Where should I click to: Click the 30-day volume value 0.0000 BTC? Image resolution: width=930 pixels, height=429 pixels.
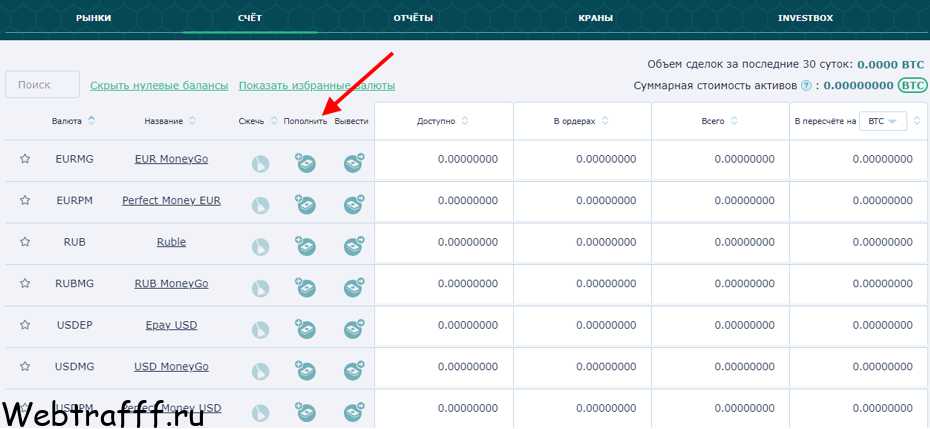click(x=891, y=64)
